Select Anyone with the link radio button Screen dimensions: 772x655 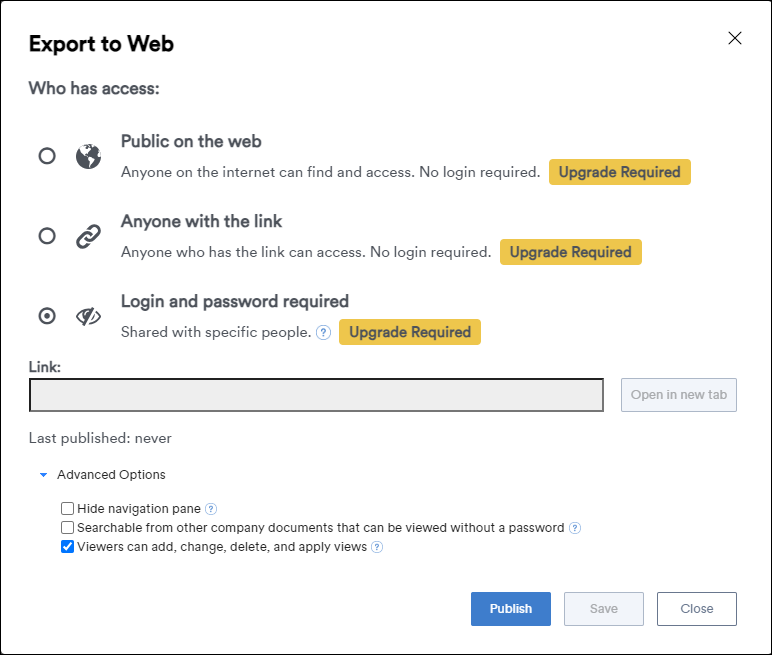[x=47, y=236]
